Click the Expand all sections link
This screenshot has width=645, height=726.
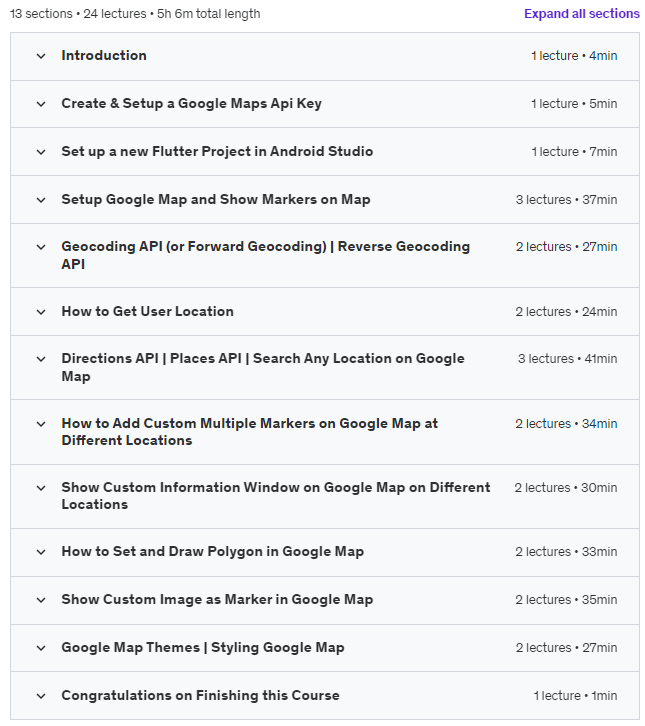[582, 13]
